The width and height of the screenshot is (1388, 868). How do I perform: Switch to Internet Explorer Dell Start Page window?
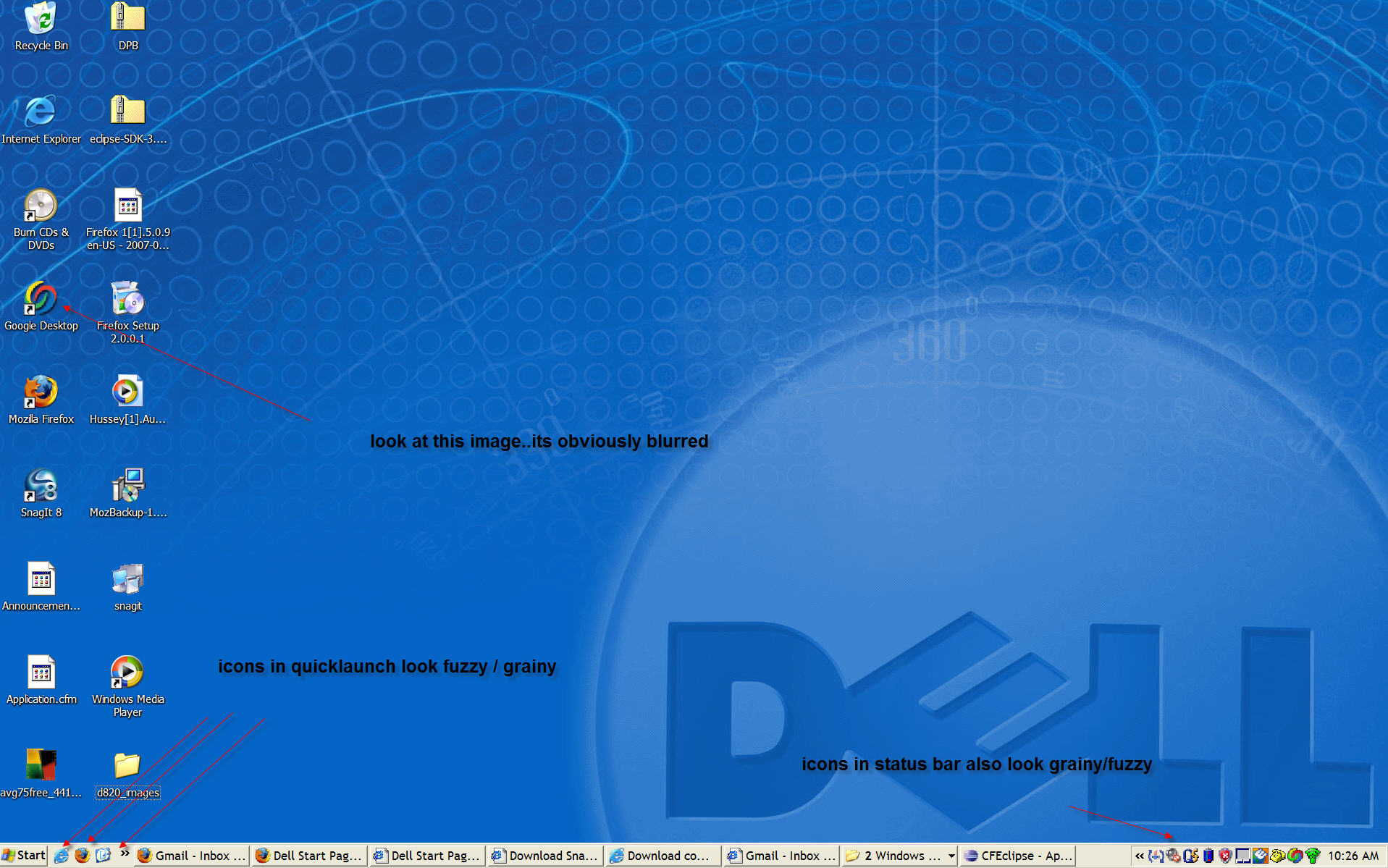427,856
